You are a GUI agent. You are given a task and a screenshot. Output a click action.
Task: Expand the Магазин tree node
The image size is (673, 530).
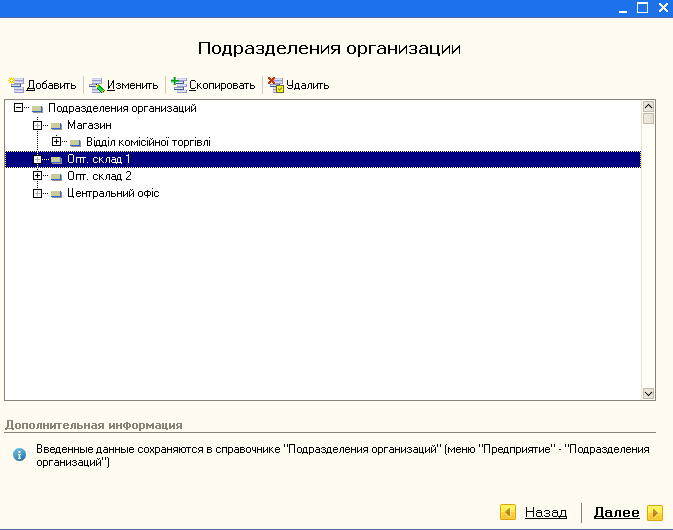pos(37,125)
